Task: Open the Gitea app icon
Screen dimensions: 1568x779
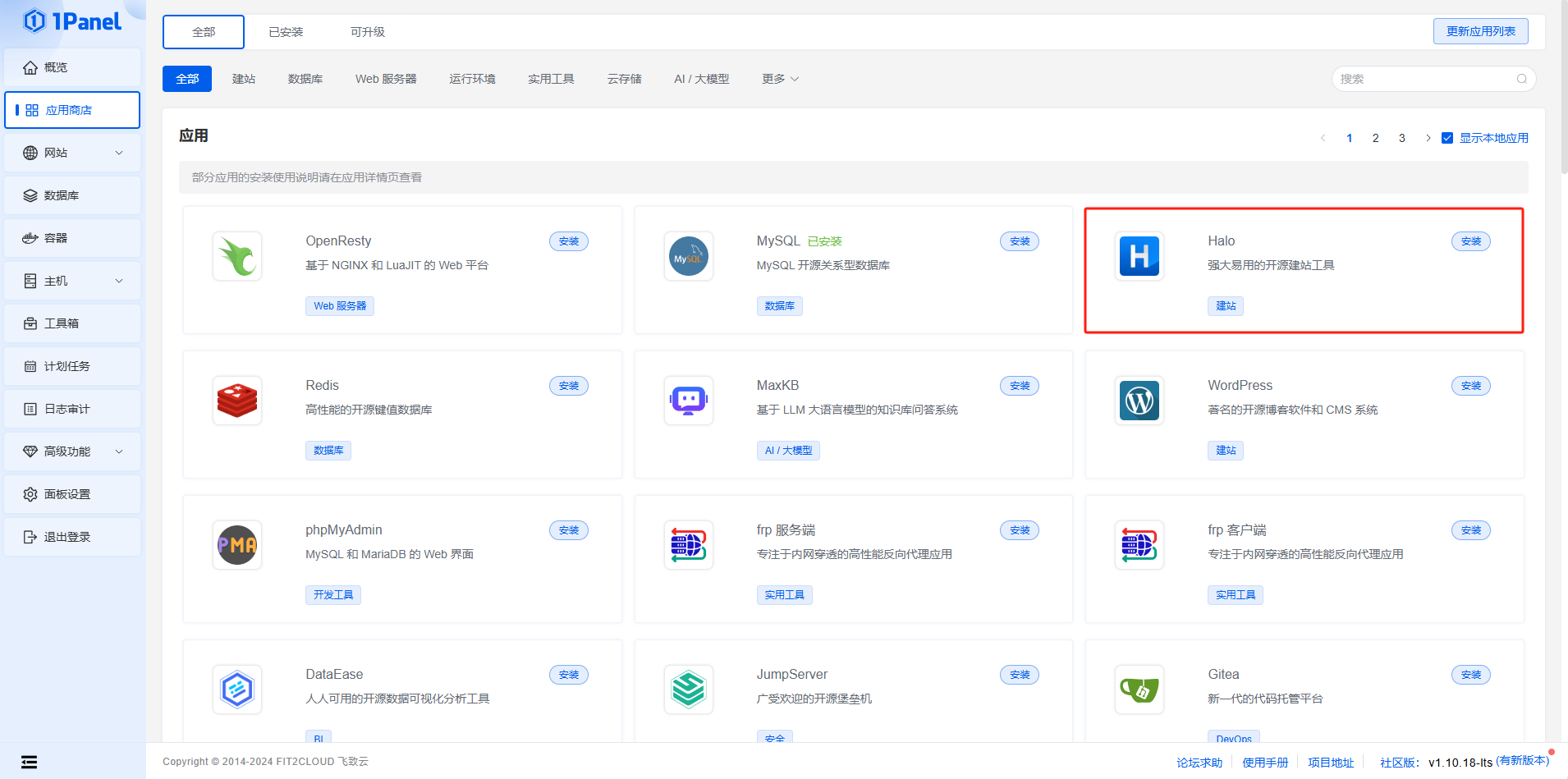Action: point(1139,690)
